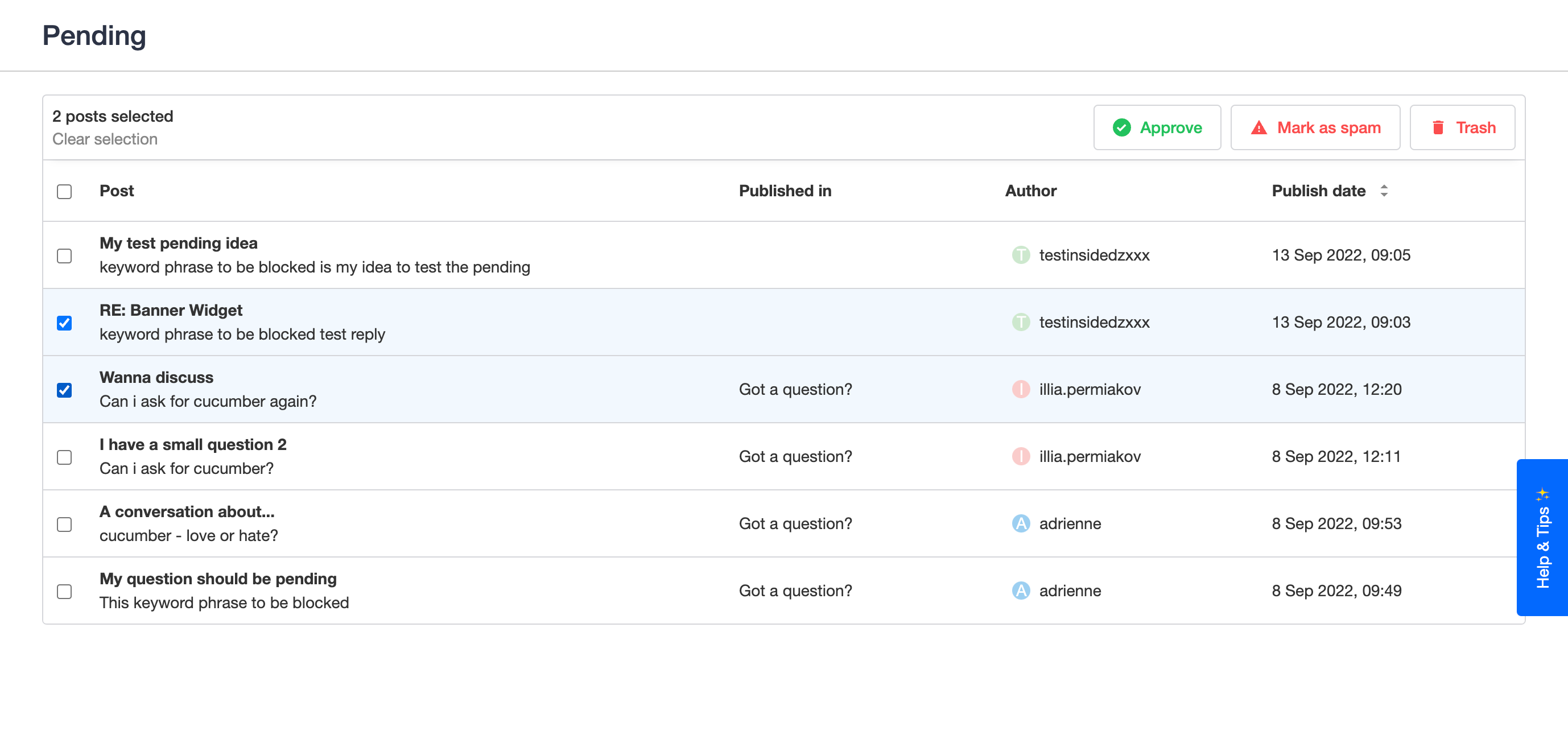
Task: Click the red spam warning triangle icon
Action: coord(1259,128)
